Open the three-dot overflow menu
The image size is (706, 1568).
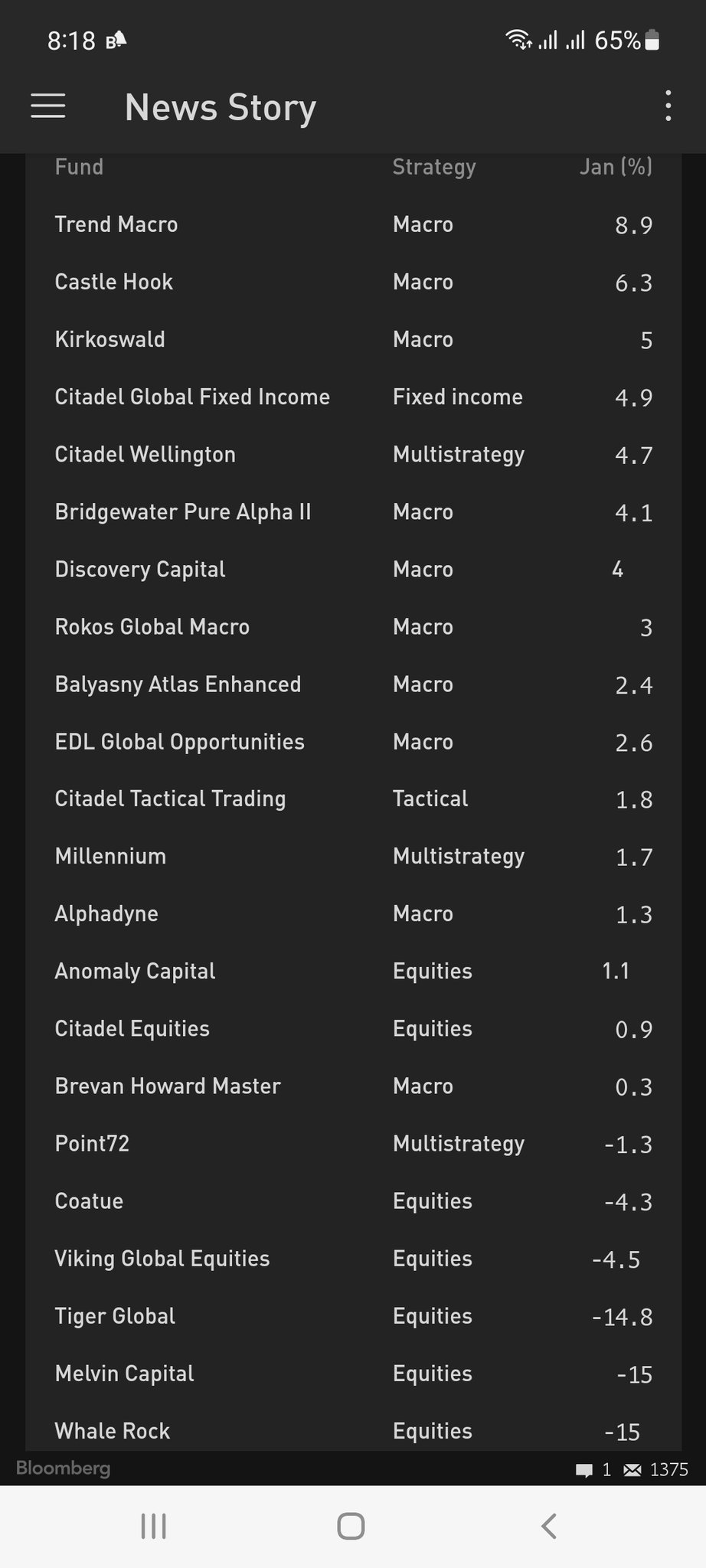[x=668, y=106]
